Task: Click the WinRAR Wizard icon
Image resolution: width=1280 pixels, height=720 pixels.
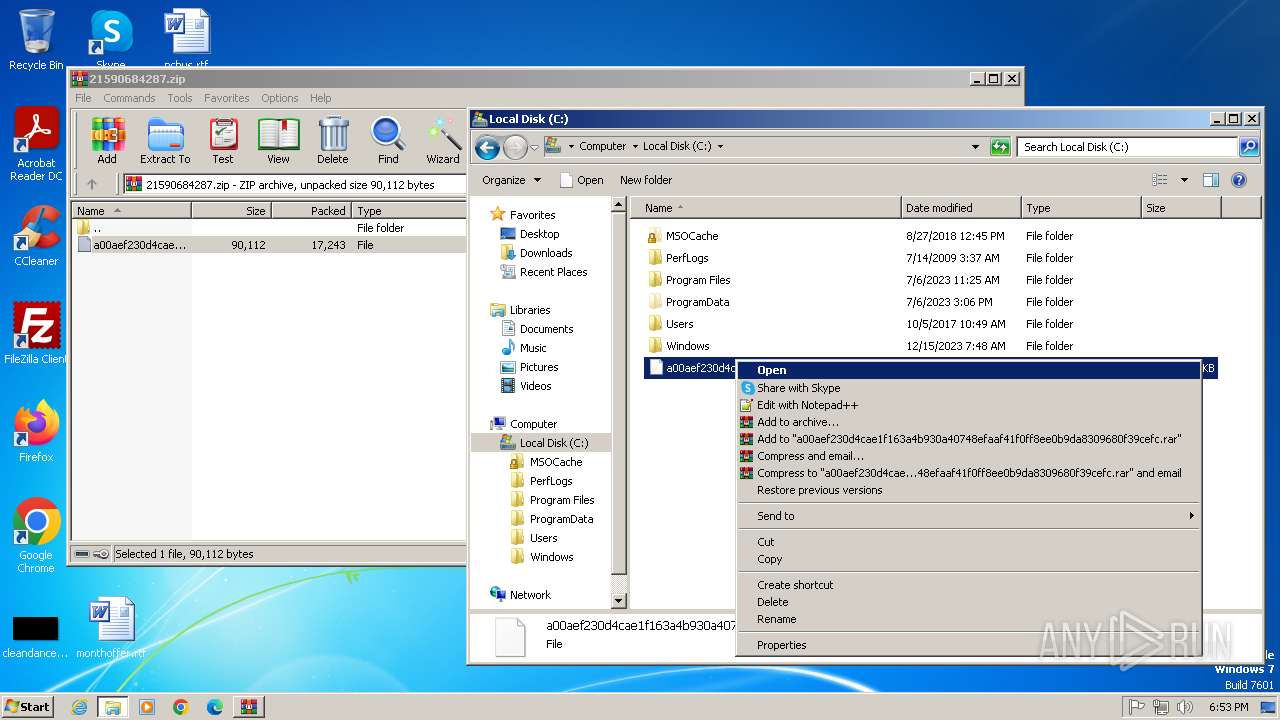Action: [x=443, y=140]
